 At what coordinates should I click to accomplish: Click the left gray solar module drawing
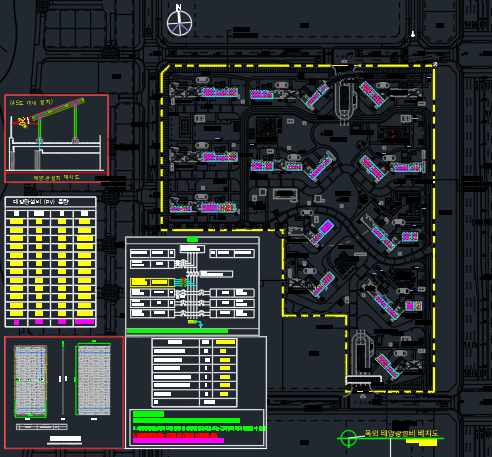point(30,381)
